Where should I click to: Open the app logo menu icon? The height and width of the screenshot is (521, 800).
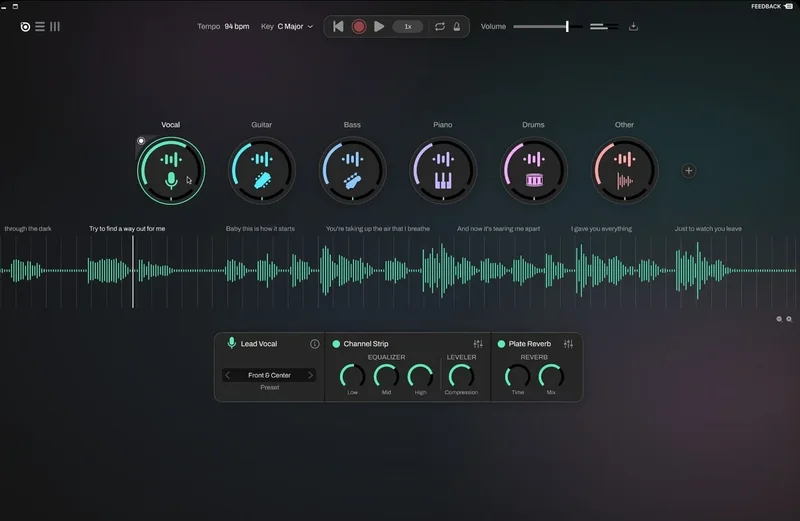[25, 27]
